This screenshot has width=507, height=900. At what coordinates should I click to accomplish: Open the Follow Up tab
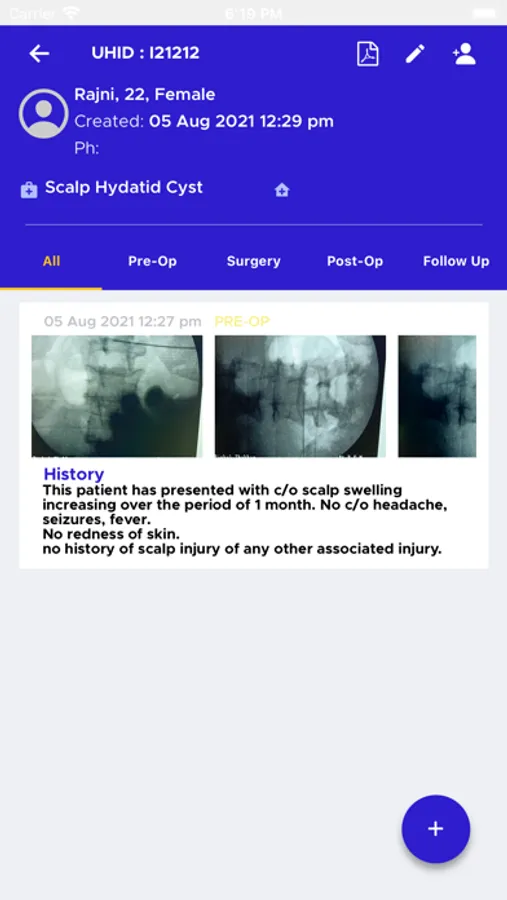(456, 261)
